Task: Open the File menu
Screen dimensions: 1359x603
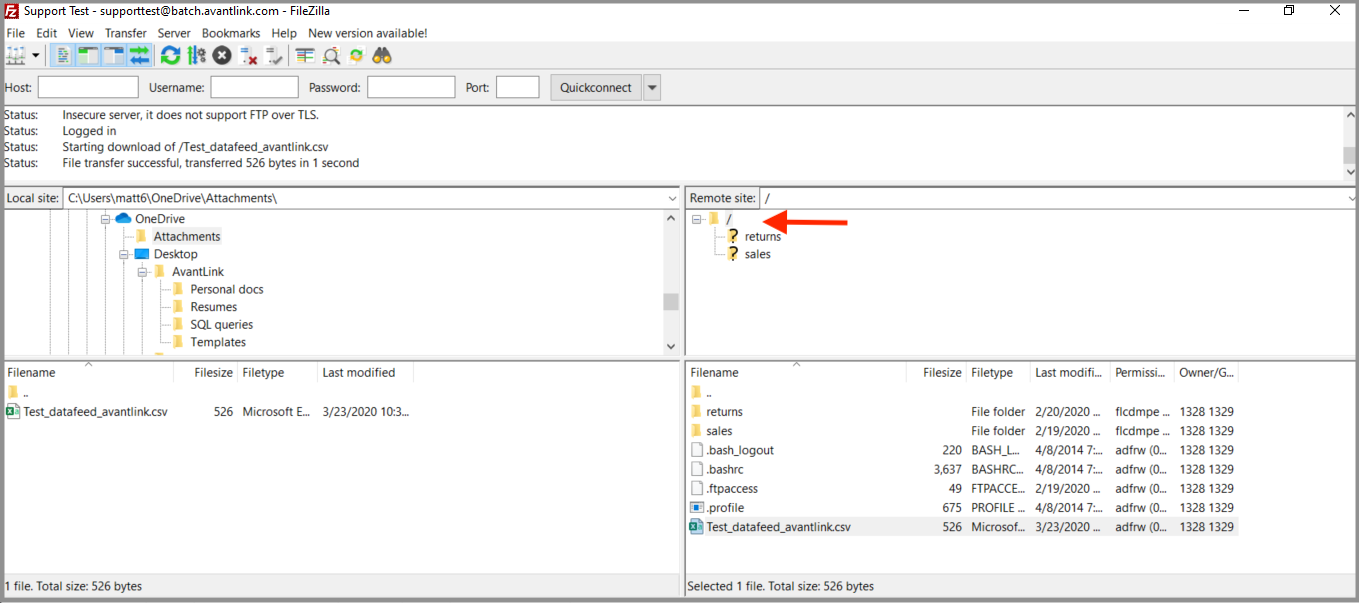Action: point(15,33)
